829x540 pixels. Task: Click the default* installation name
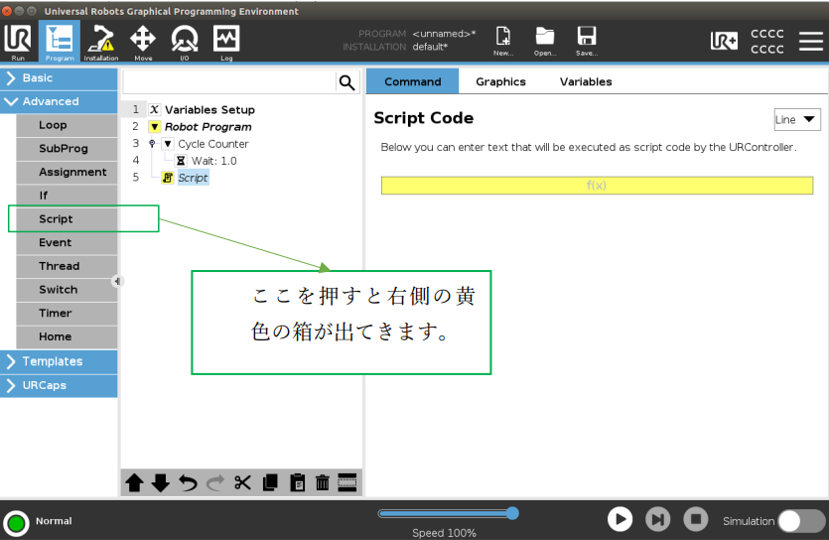tap(430, 47)
